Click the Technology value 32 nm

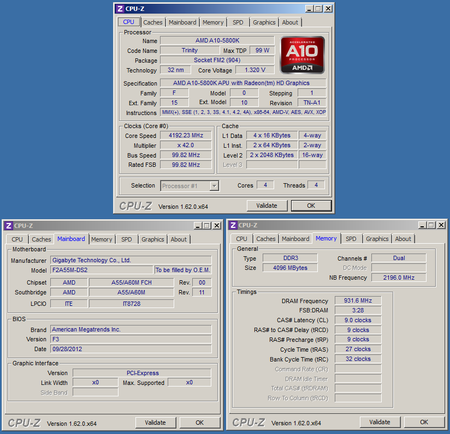coord(176,70)
